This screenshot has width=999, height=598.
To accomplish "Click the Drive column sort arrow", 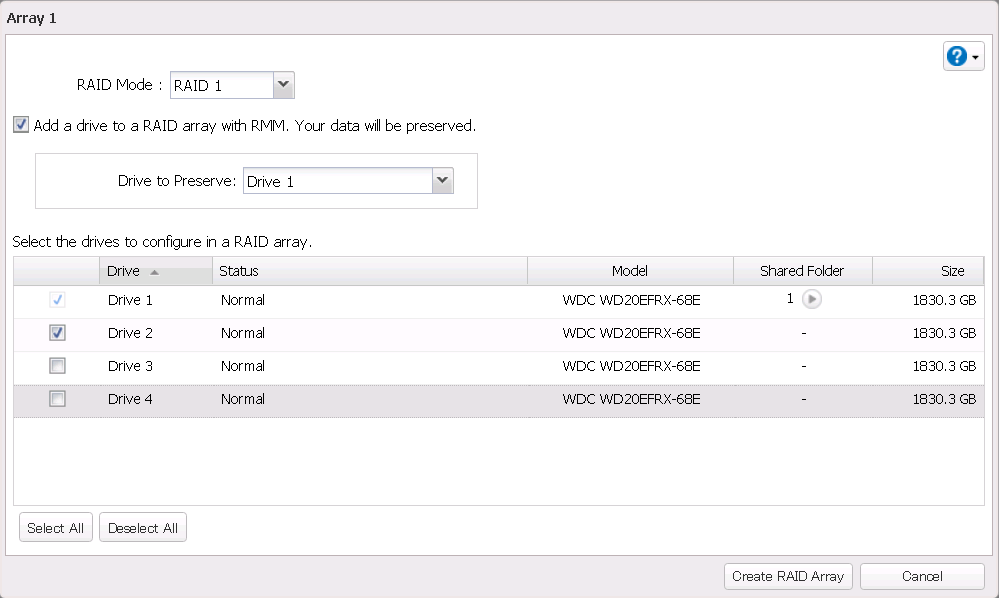I will [x=154, y=272].
